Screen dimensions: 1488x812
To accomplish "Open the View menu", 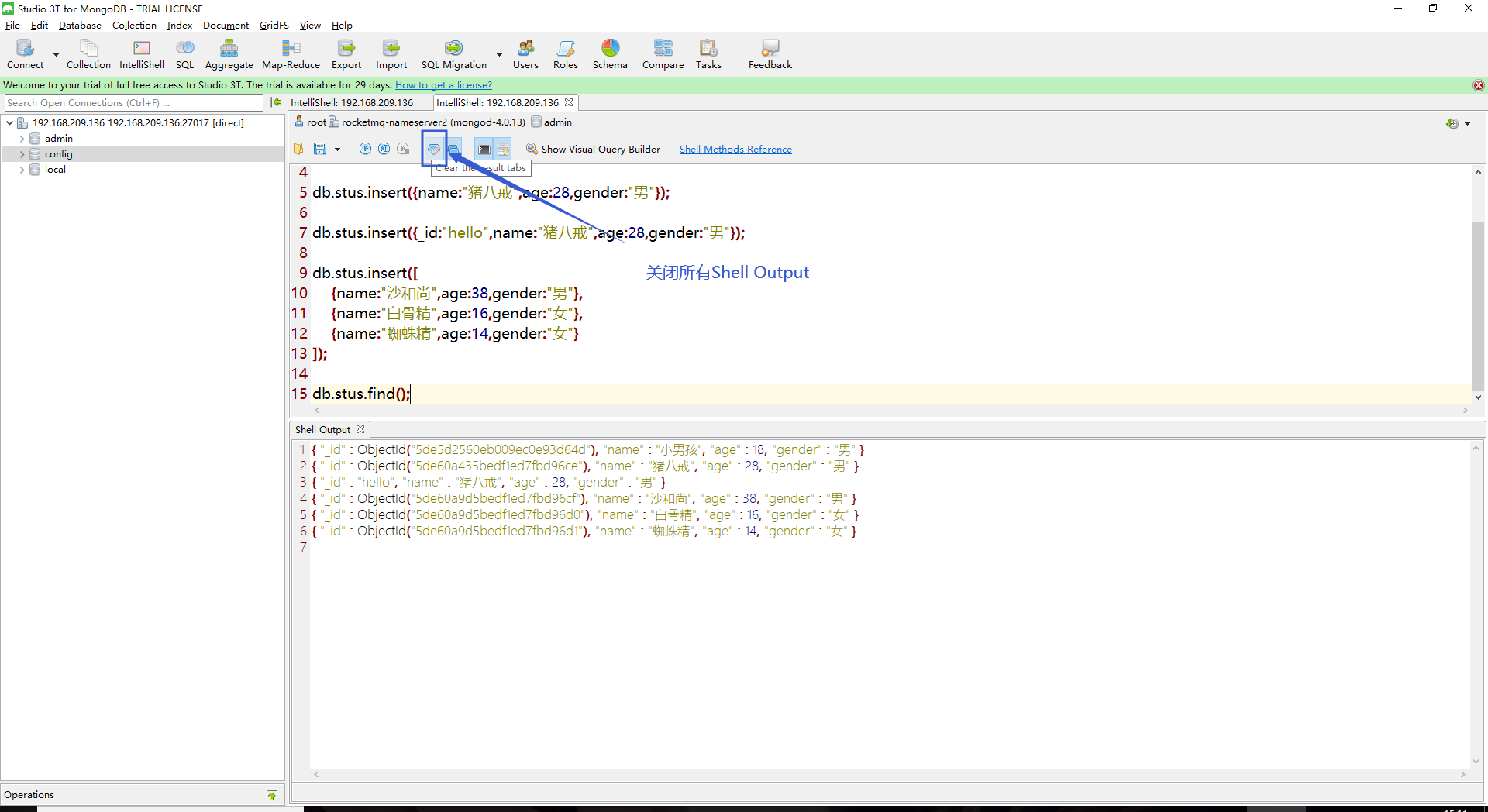I will (x=310, y=26).
